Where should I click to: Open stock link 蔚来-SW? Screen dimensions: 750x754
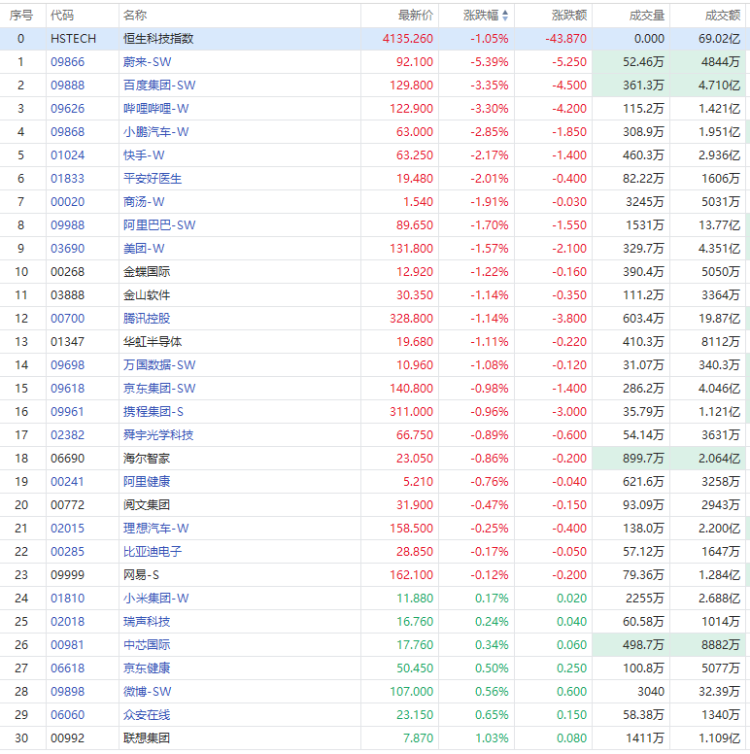(x=147, y=62)
